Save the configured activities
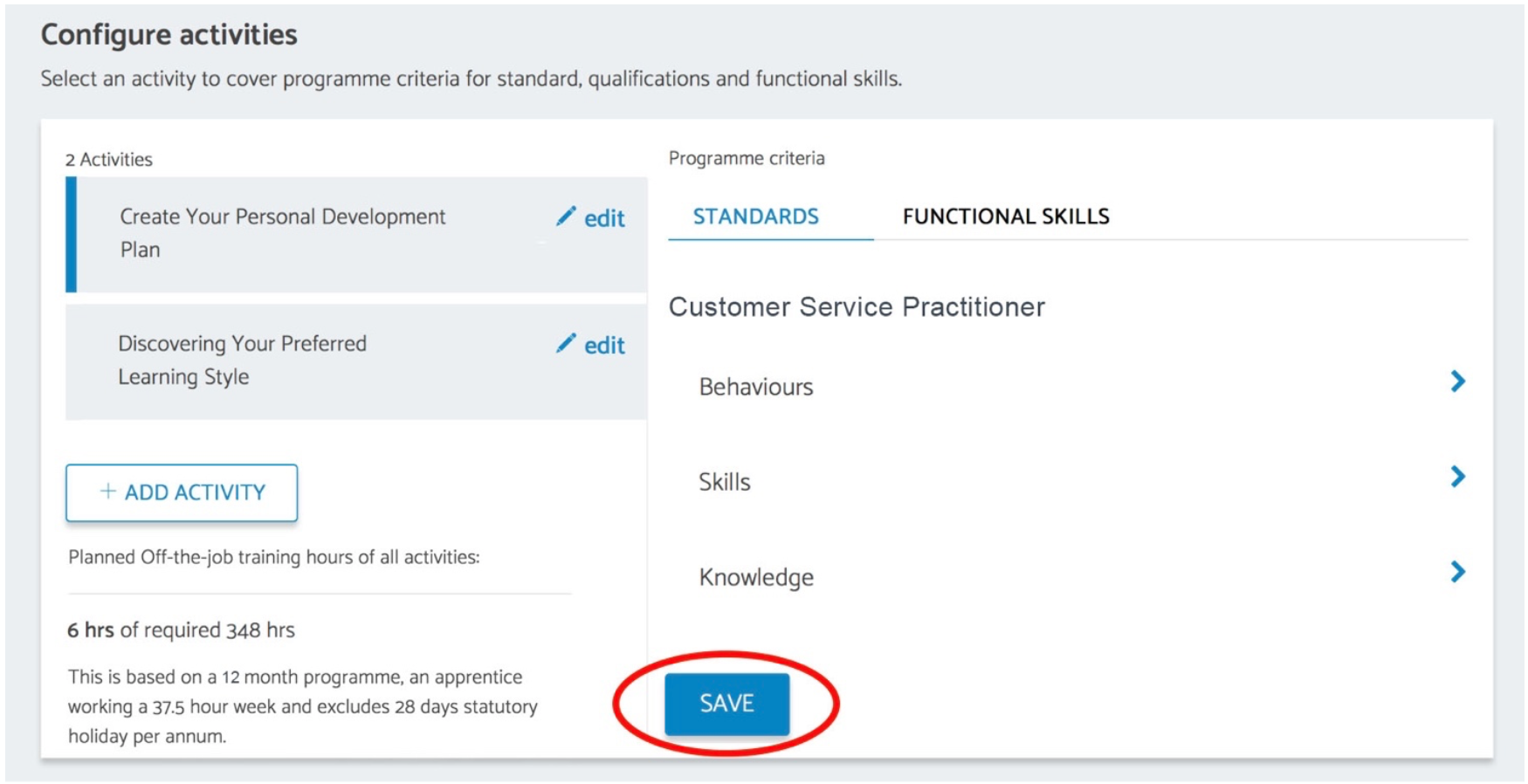 (x=726, y=704)
